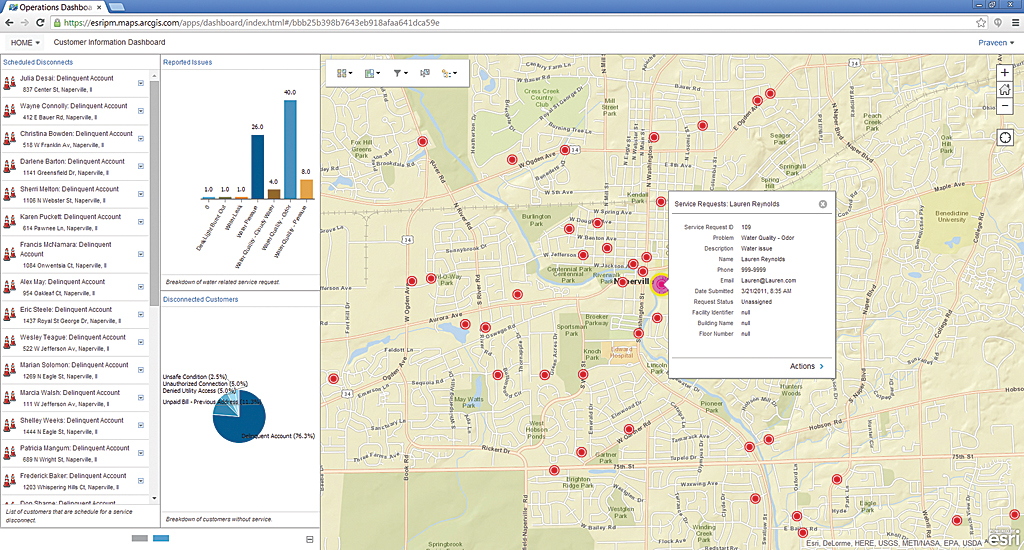1024x550 pixels.
Task: Open Actions in the service request popup
Action: [x=807, y=366]
